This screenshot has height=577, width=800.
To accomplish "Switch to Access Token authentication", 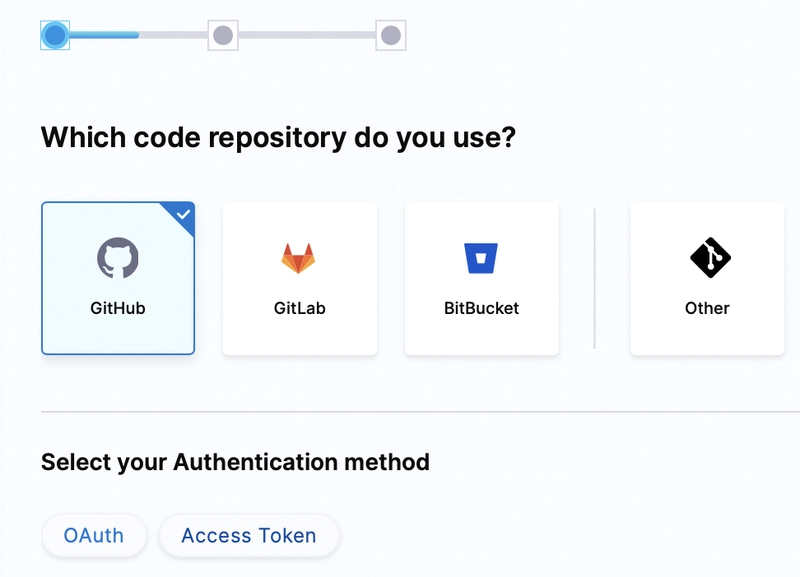I will (x=248, y=535).
